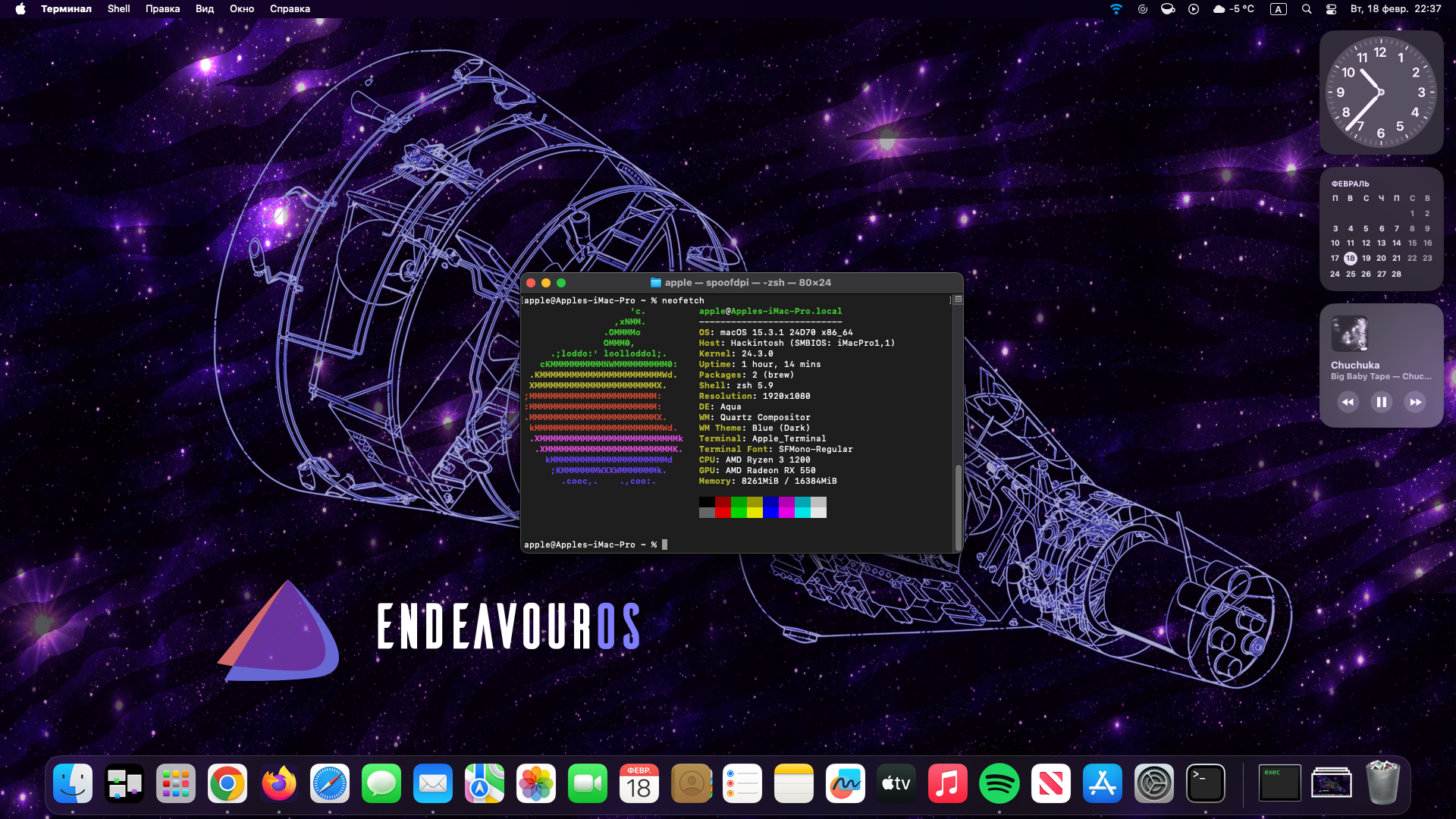Click 'OS: macOS 15.3.1' line

tap(776, 332)
